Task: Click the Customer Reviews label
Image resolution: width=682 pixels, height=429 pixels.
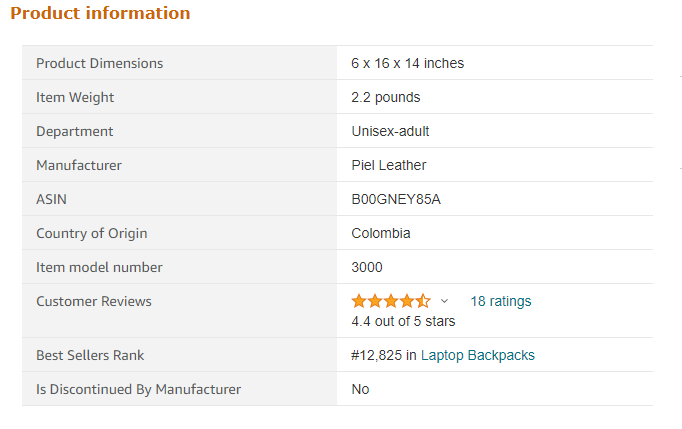Action: click(x=94, y=301)
